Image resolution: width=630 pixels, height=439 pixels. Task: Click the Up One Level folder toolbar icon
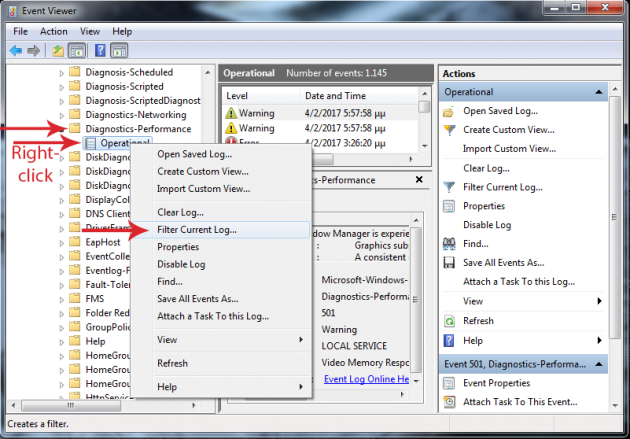(60, 51)
